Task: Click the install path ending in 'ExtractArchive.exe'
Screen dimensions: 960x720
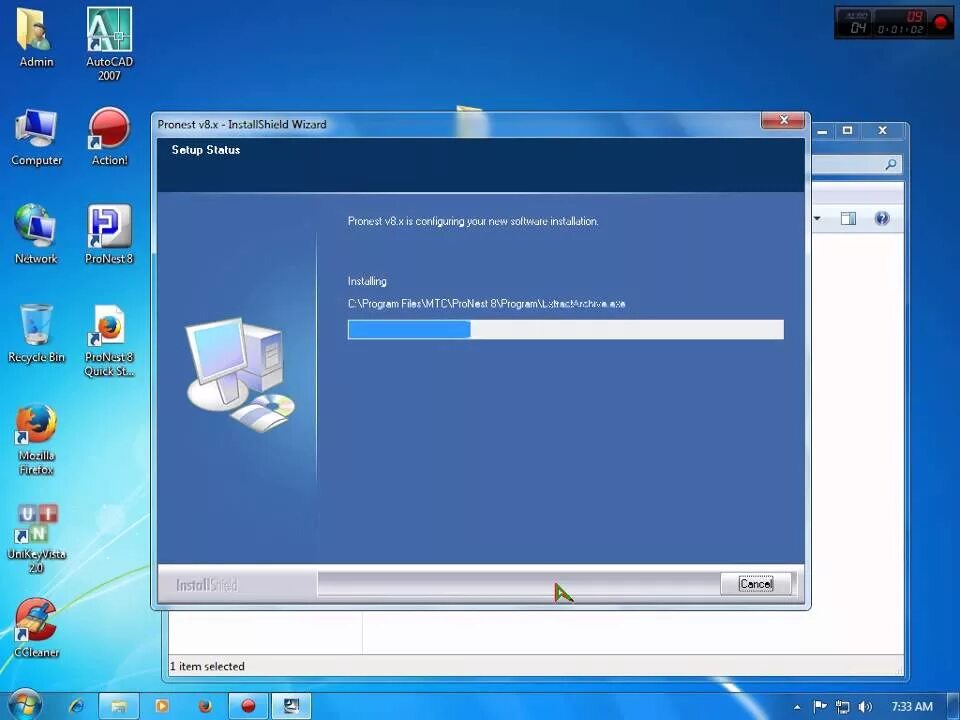Action: (486, 304)
